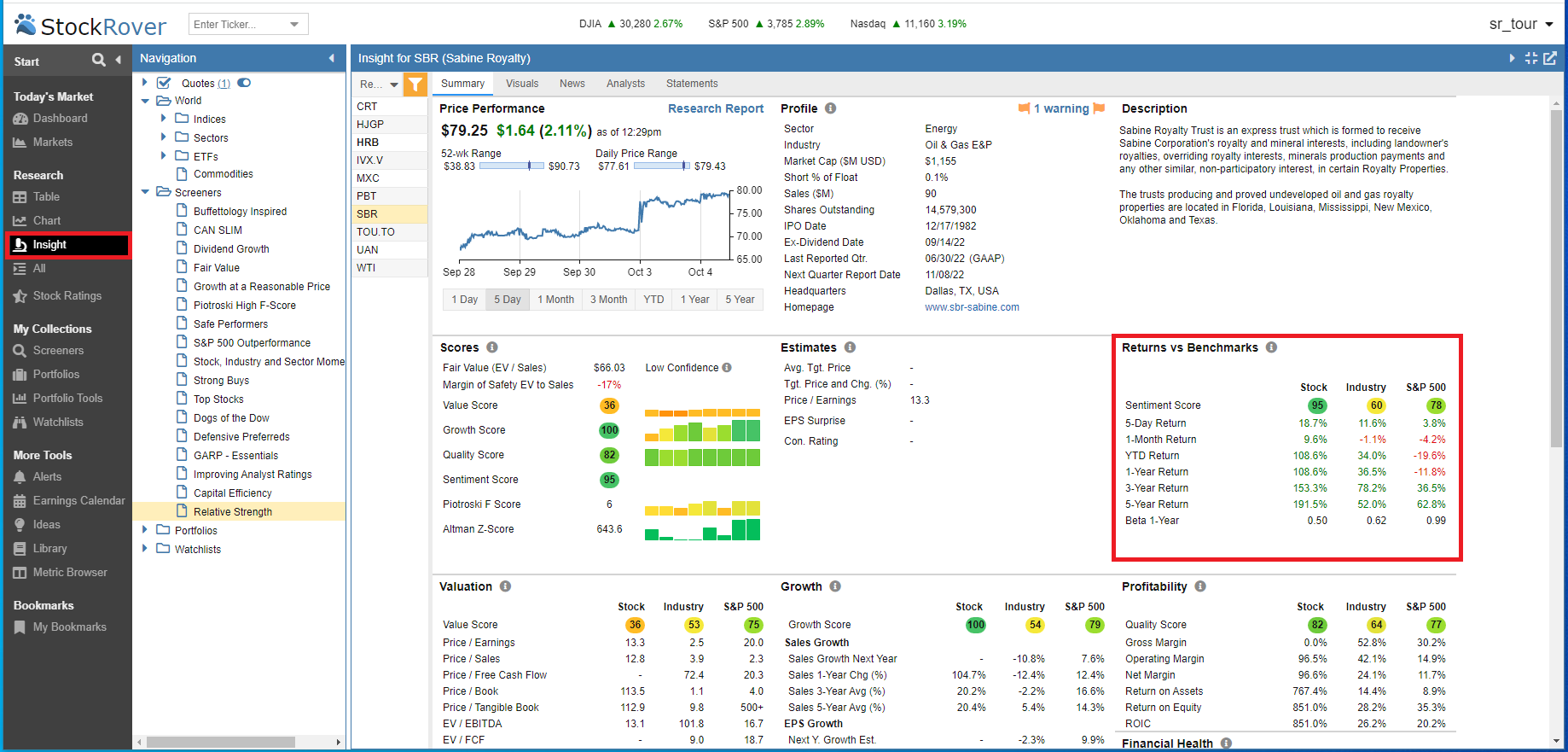
Task: Open Stock Ratings in sidebar
Action: [67, 296]
